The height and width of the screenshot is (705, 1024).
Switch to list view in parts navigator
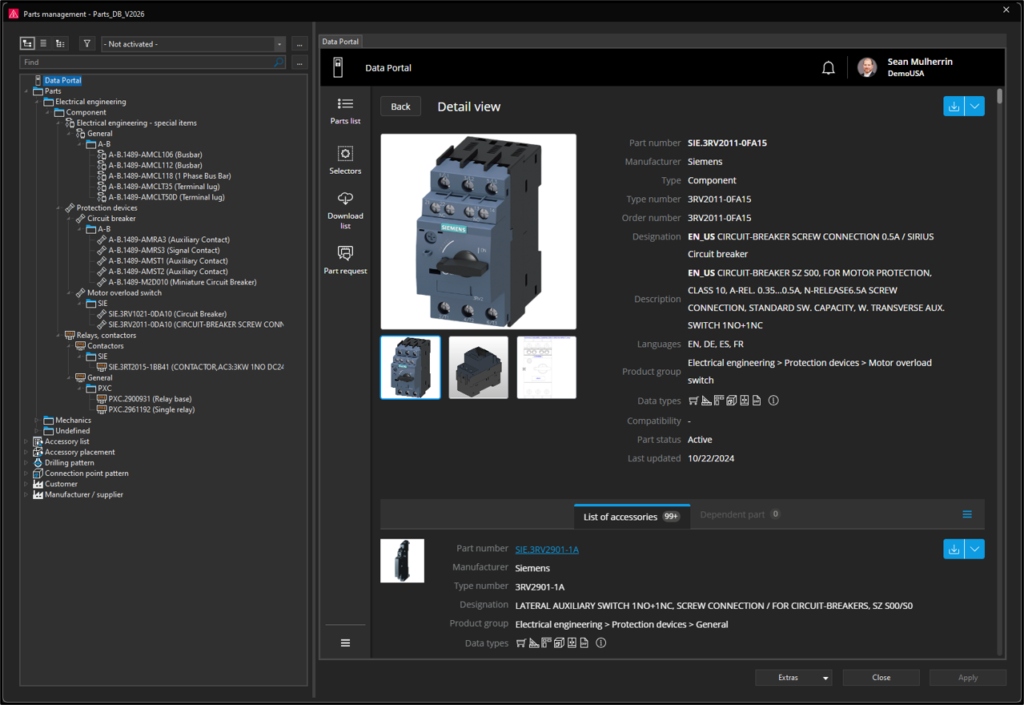pyautogui.click(x=43, y=44)
